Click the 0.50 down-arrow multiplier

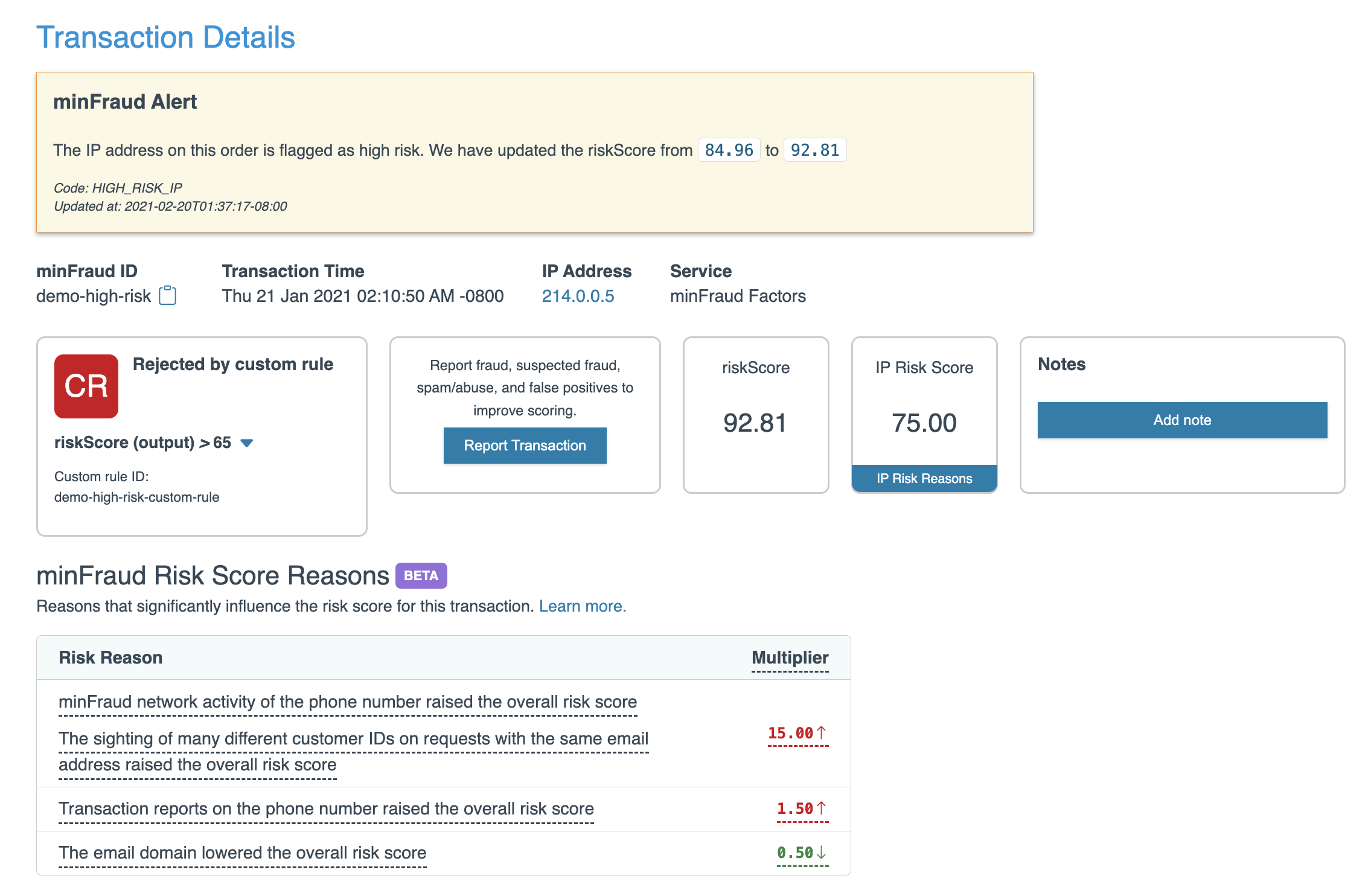click(x=801, y=853)
